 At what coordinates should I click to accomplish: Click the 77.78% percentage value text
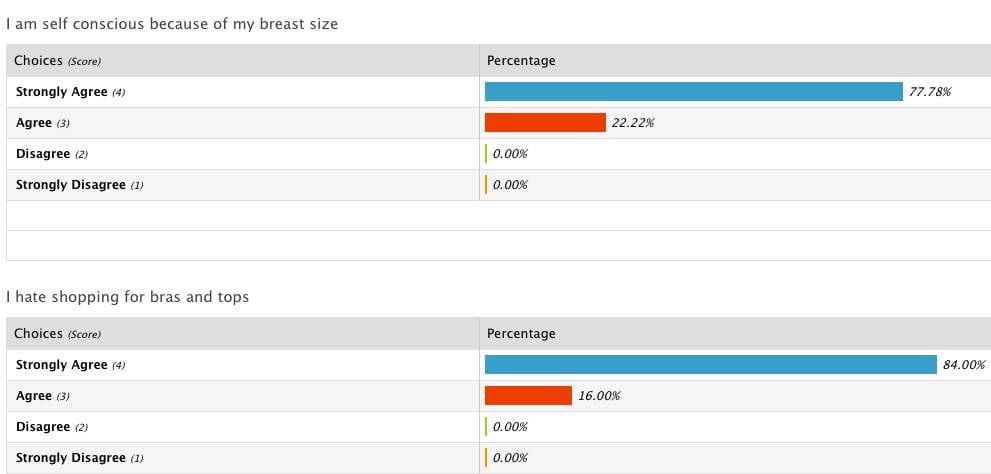pyautogui.click(x=930, y=92)
